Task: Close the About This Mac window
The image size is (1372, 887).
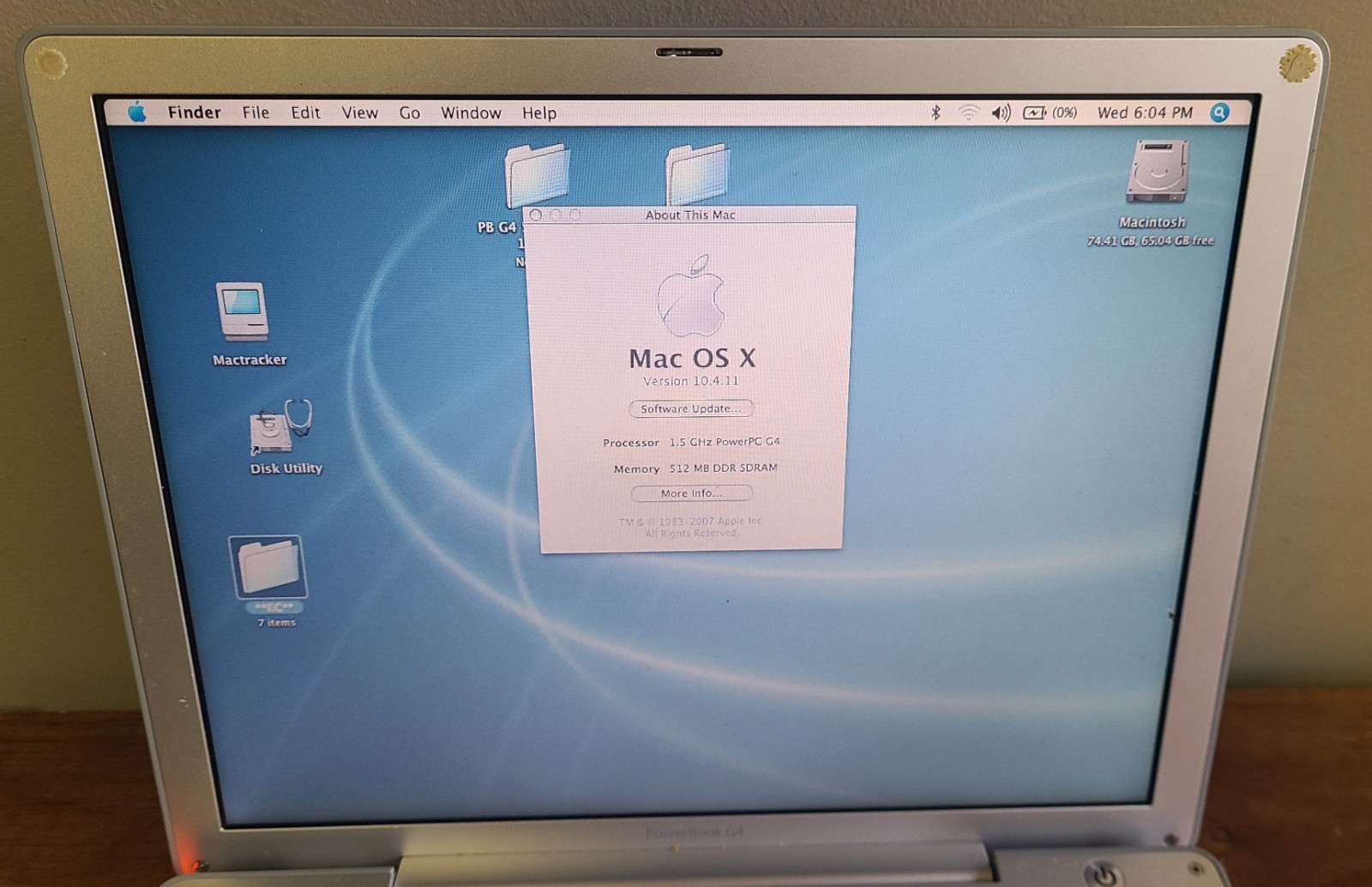Action: (536, 215)
